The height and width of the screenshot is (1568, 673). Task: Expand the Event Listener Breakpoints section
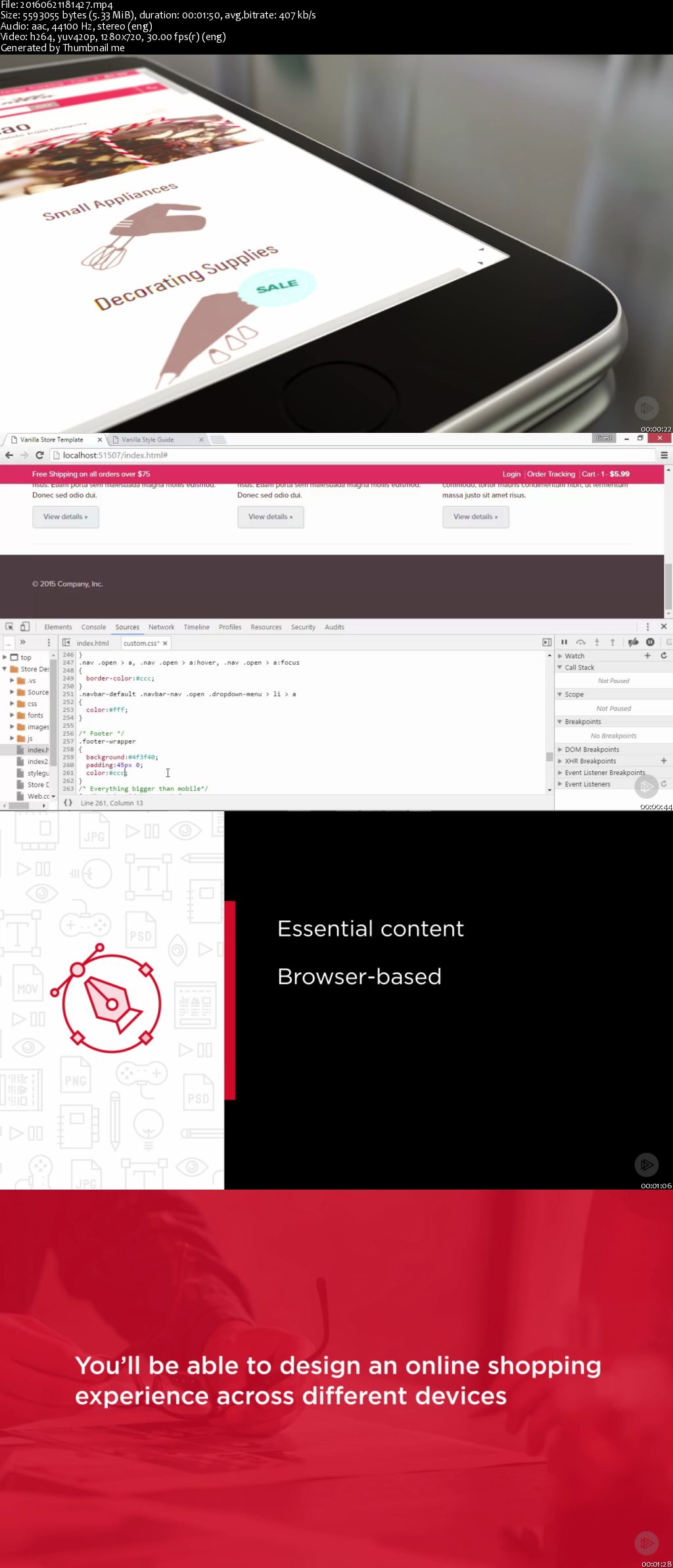pyautogui.click(x=560, y=773)
